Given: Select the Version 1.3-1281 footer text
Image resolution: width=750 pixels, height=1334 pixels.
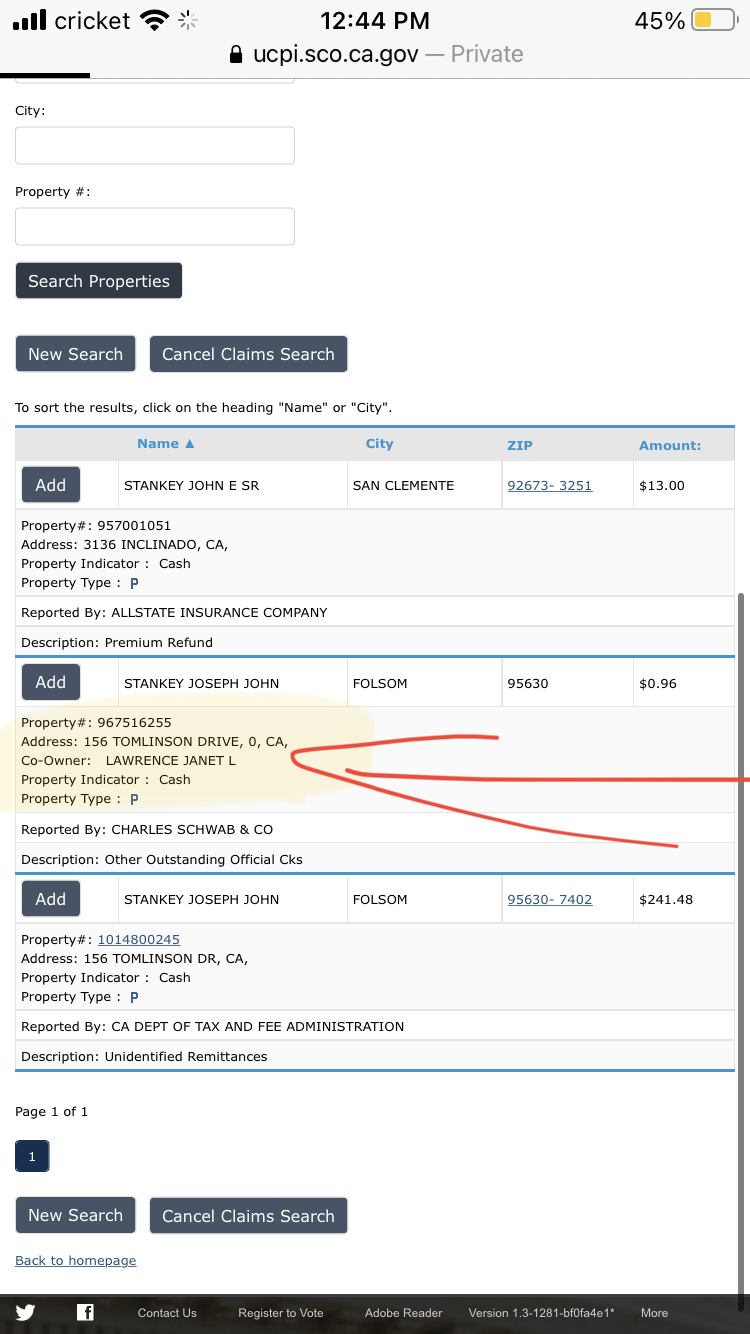Looking at the screenshot, I should (x=542, y=1313).
